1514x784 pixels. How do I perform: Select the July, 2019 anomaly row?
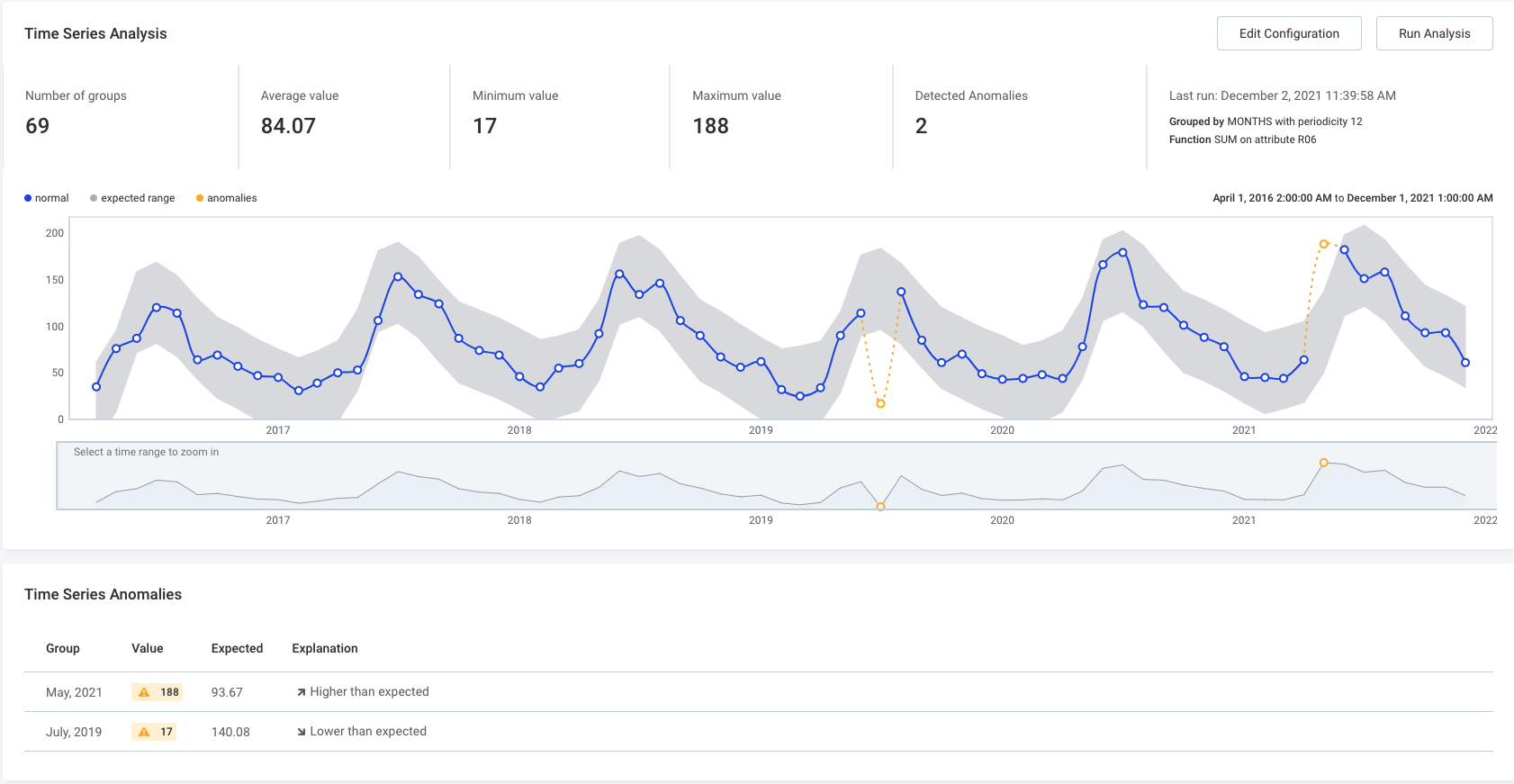click(74, 732)
